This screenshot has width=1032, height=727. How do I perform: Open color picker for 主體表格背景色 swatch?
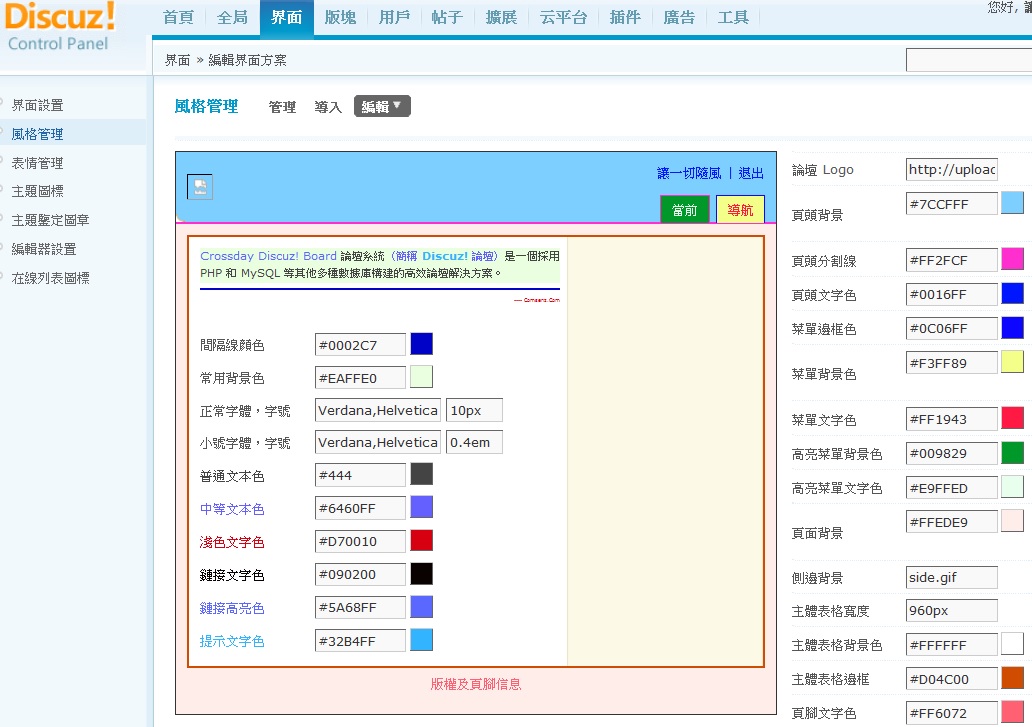pos(1012,644)
